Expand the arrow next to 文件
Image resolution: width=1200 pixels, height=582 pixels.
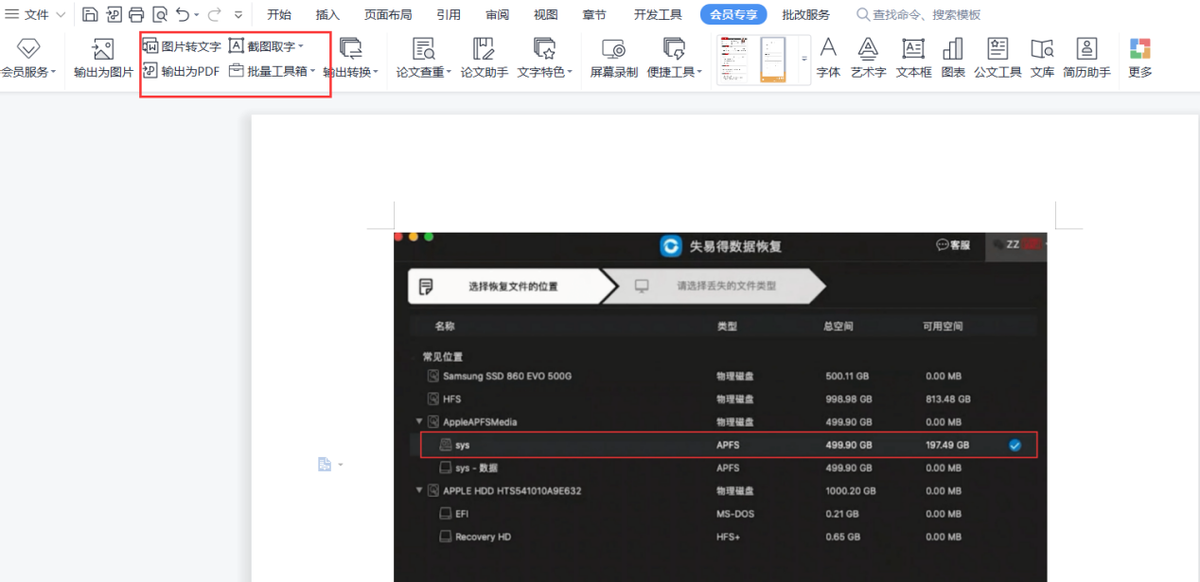61,14
